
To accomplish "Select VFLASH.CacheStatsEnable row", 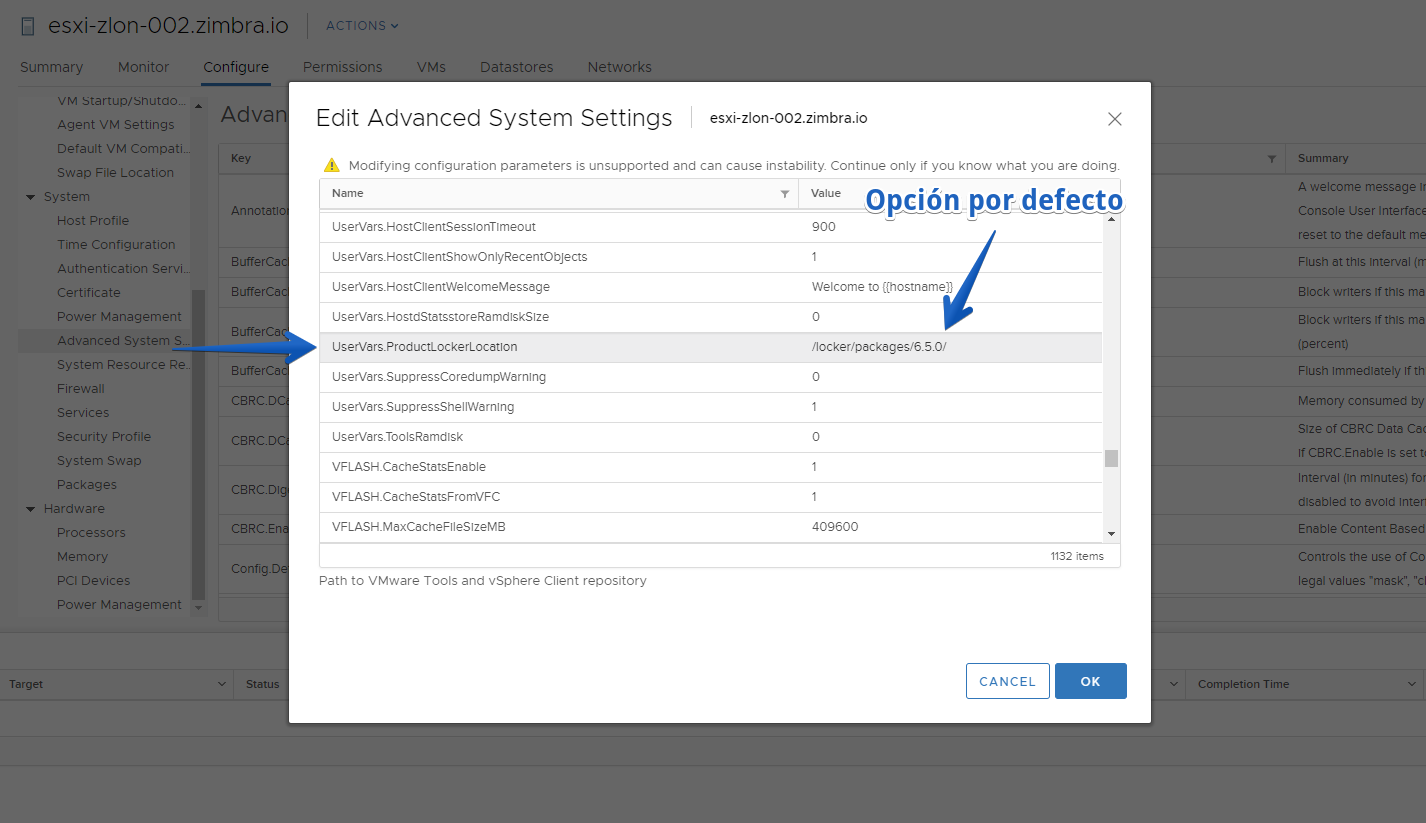I will point(711,467).
